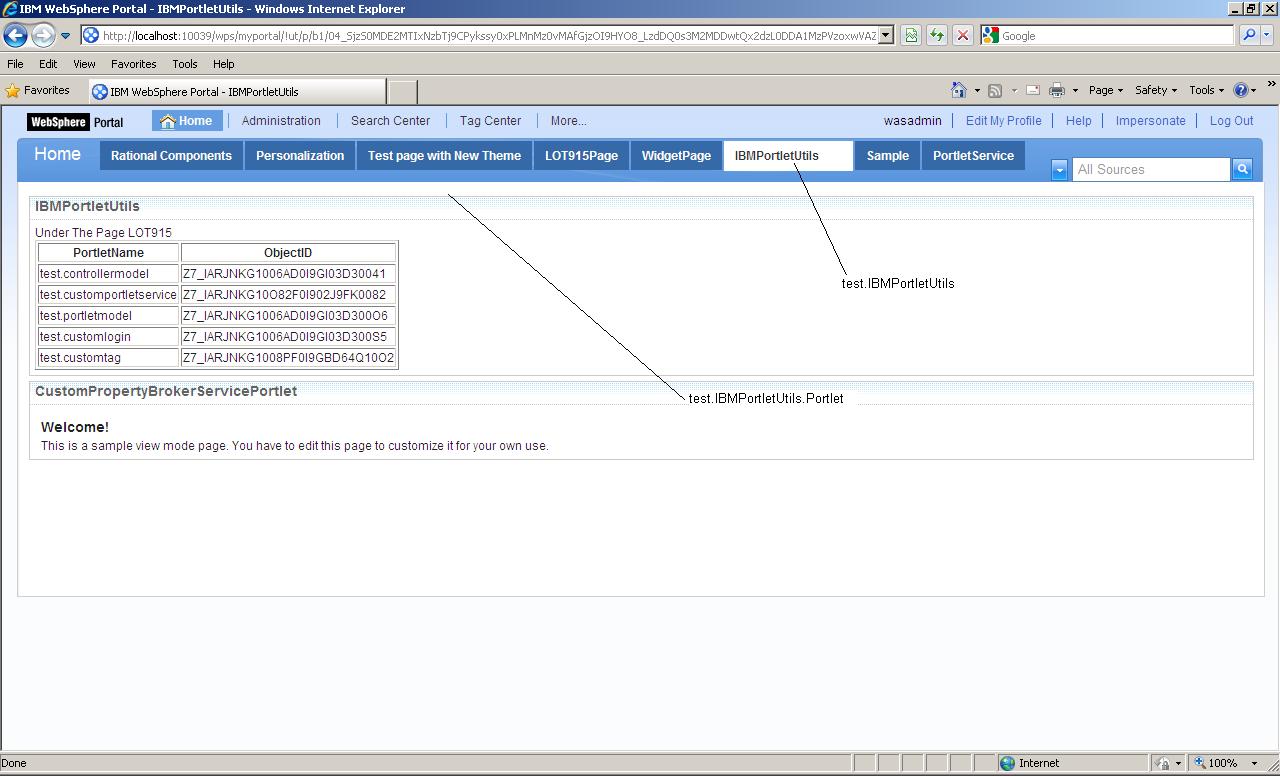Viewport: 1280px width, 776px height.
Task: Go forward with the browser Forward arrow
Action: (x=42, y=35)
